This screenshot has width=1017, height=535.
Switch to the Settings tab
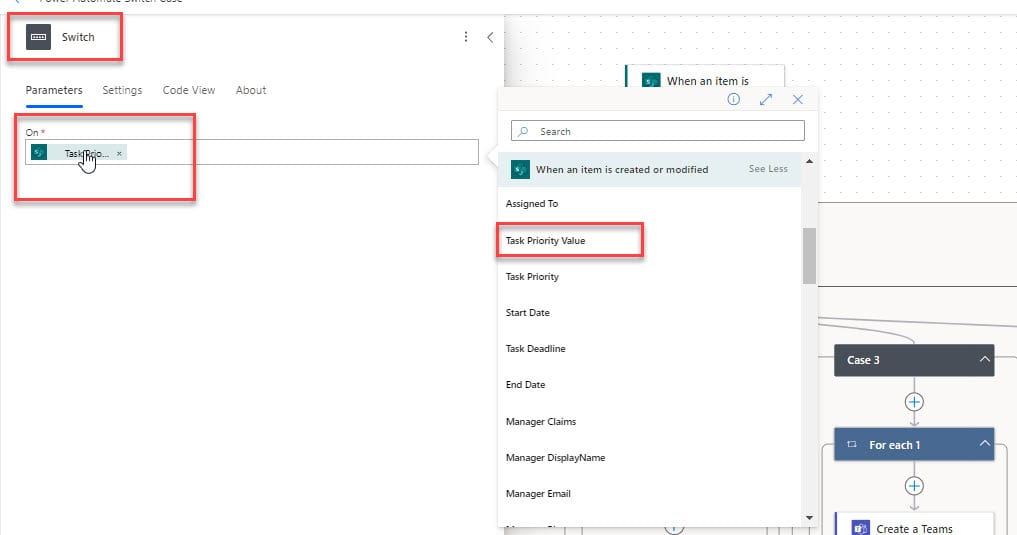122,90
